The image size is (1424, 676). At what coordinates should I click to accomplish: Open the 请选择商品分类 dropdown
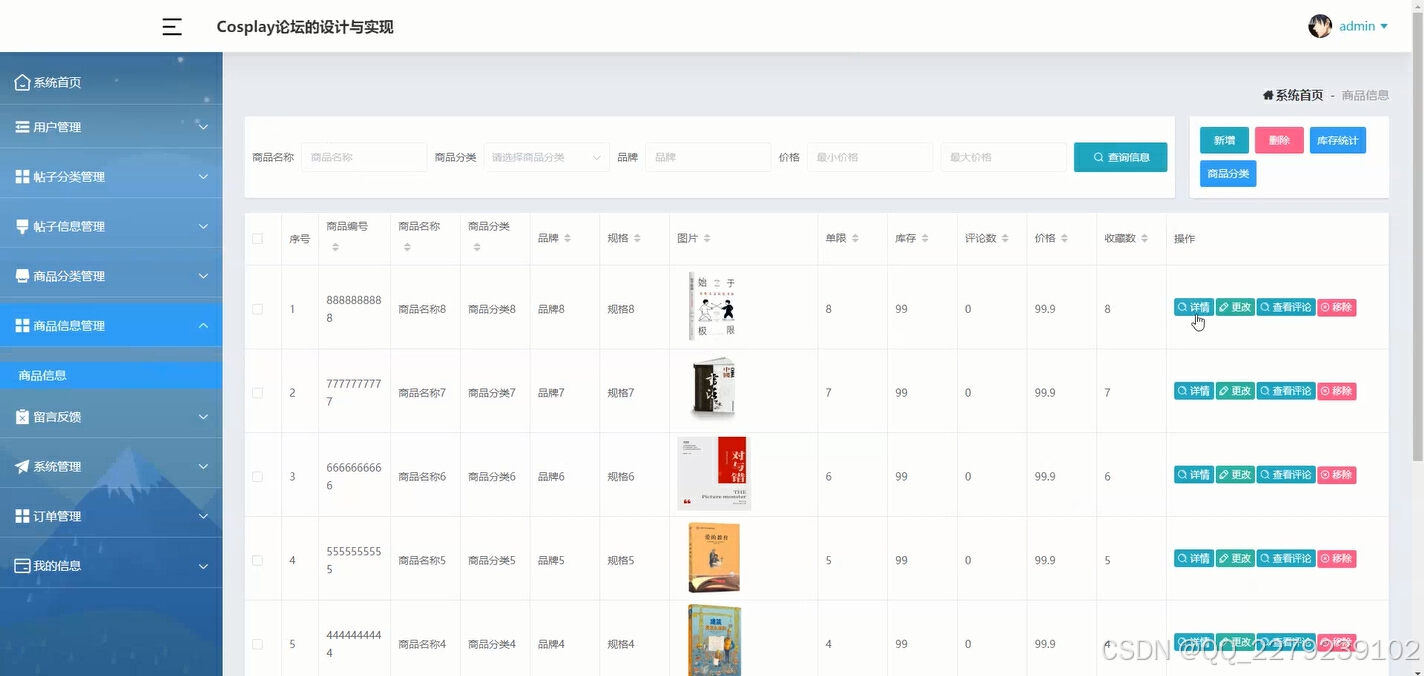point(546,157)
